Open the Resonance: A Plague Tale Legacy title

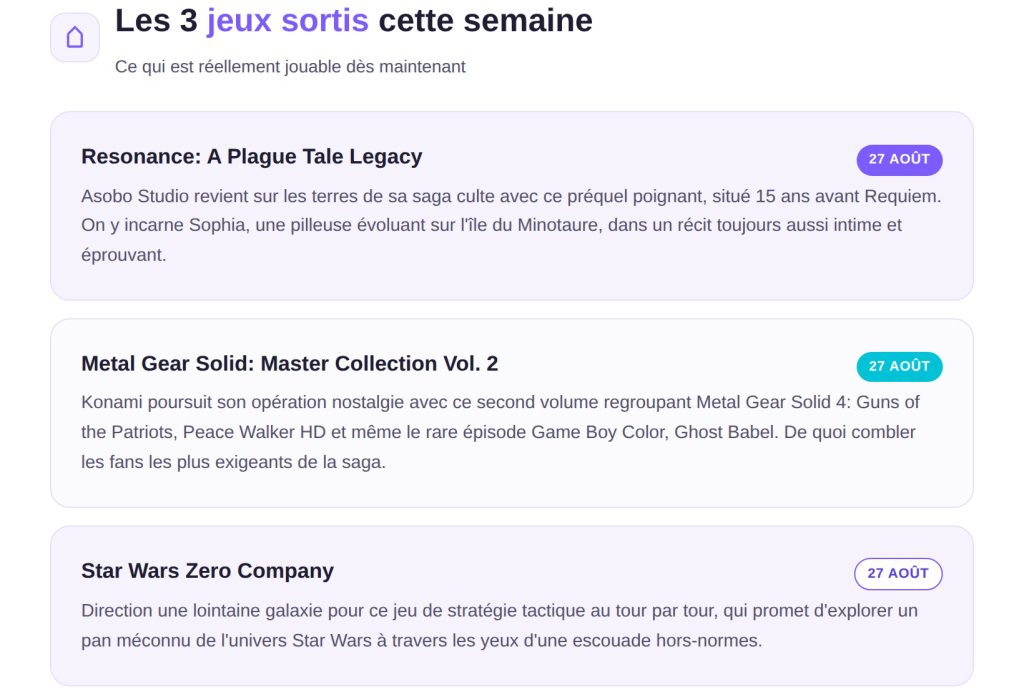coord(251,157)
